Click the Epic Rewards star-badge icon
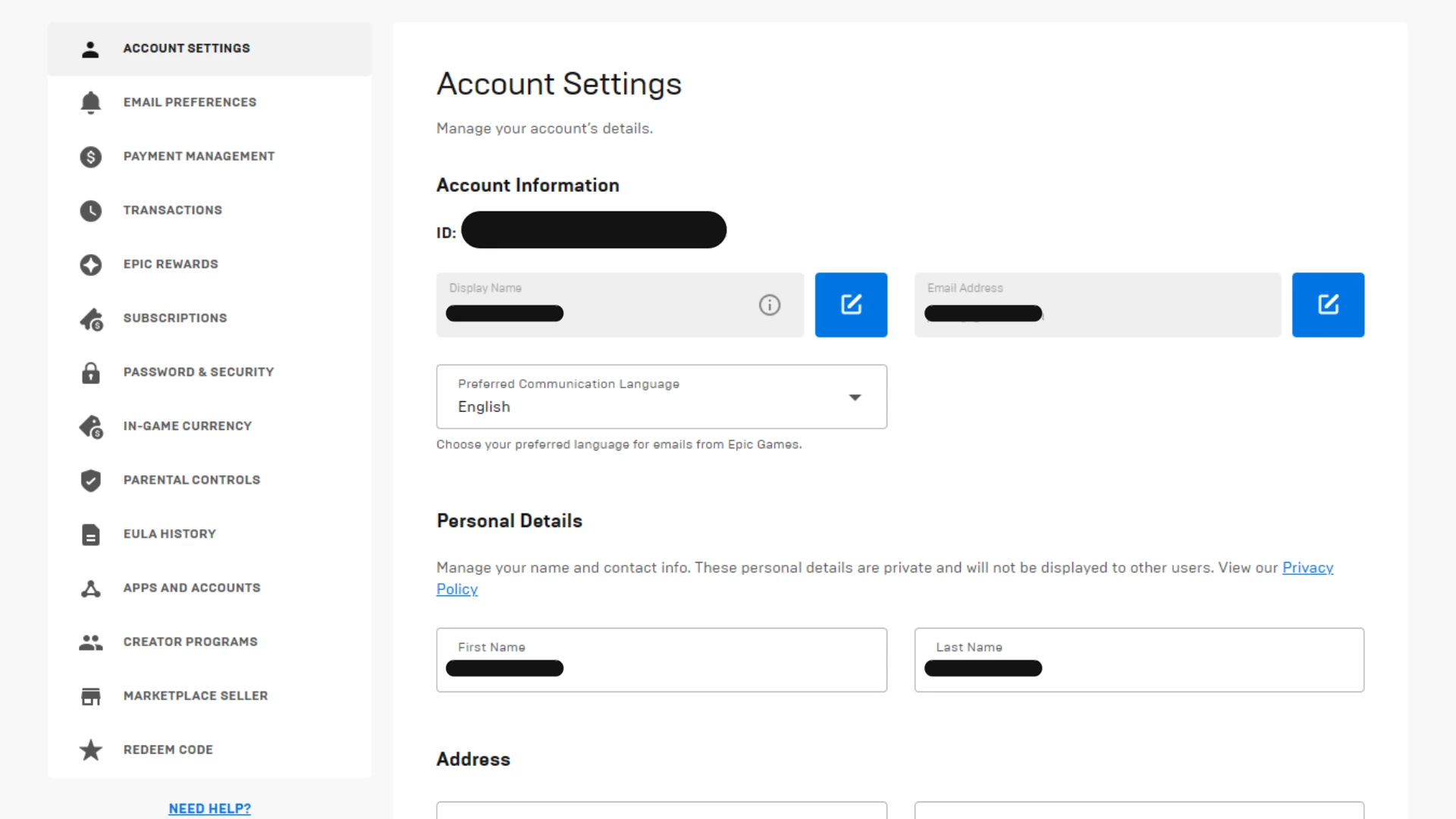 click(x=90, y=264)
